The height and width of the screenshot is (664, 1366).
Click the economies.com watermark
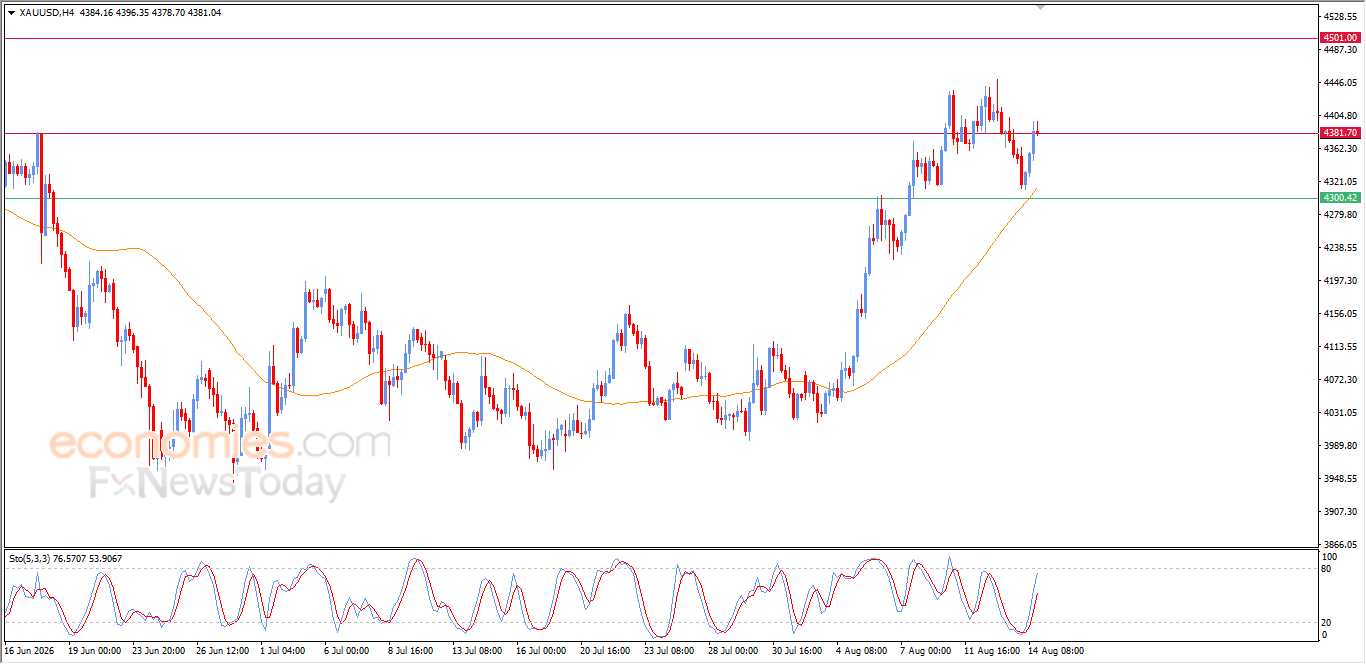pyautogui.click(x=220, y=442)
